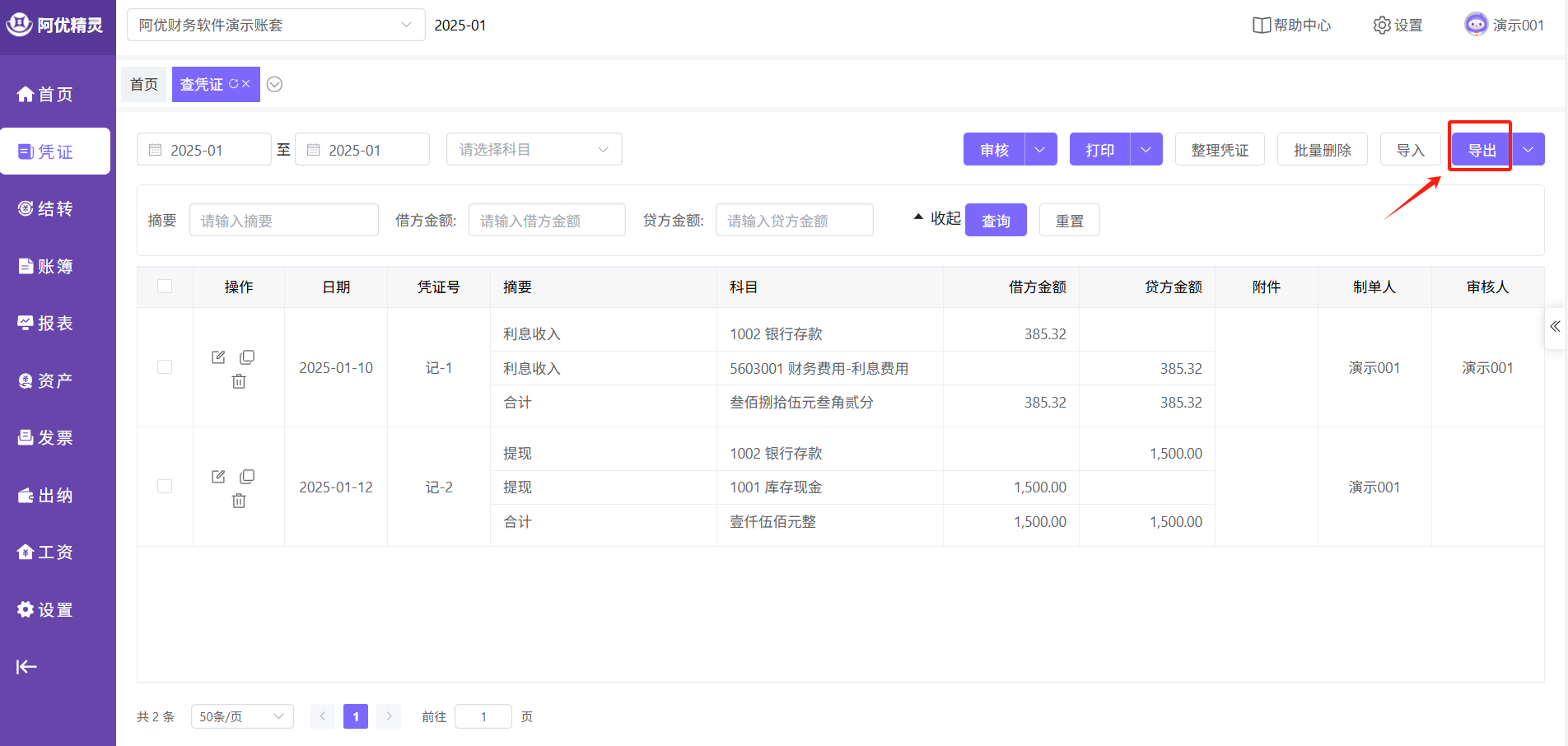Close the 查凭证 tab

click(246, 84)
